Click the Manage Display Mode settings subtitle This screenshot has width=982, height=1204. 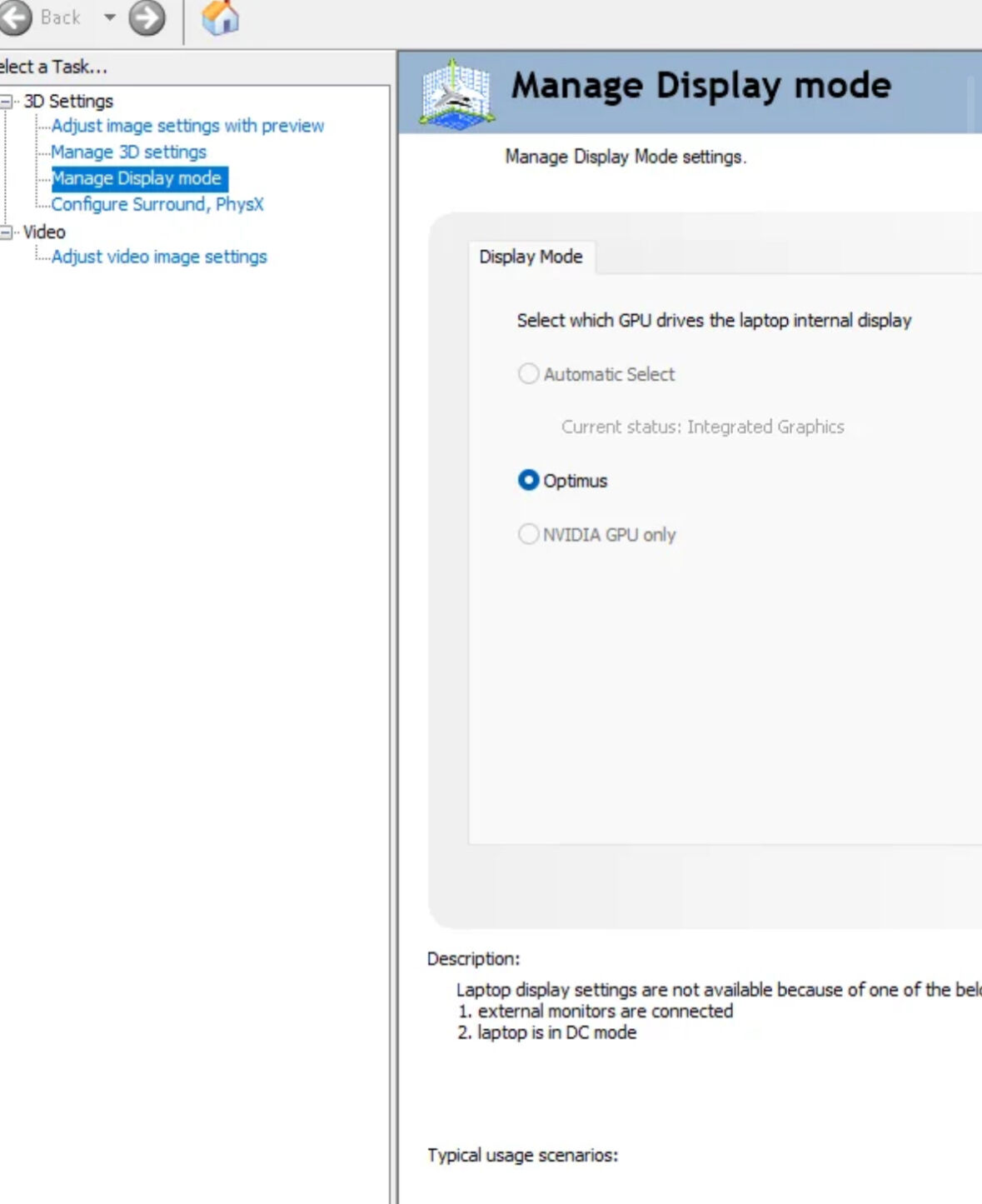(626, 157)
